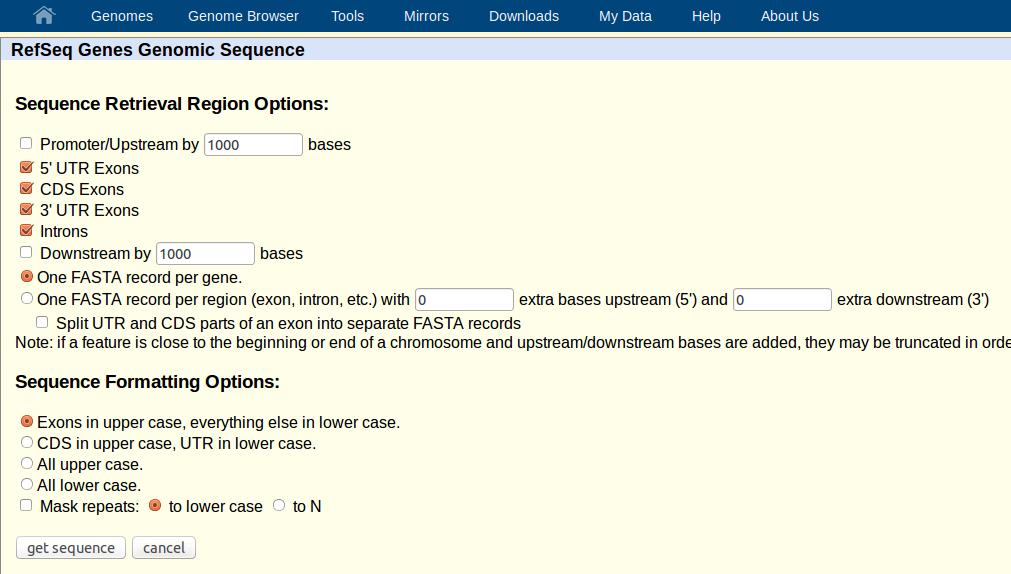
Task: Open the About Us menu
Action: (x=790, y=16)
